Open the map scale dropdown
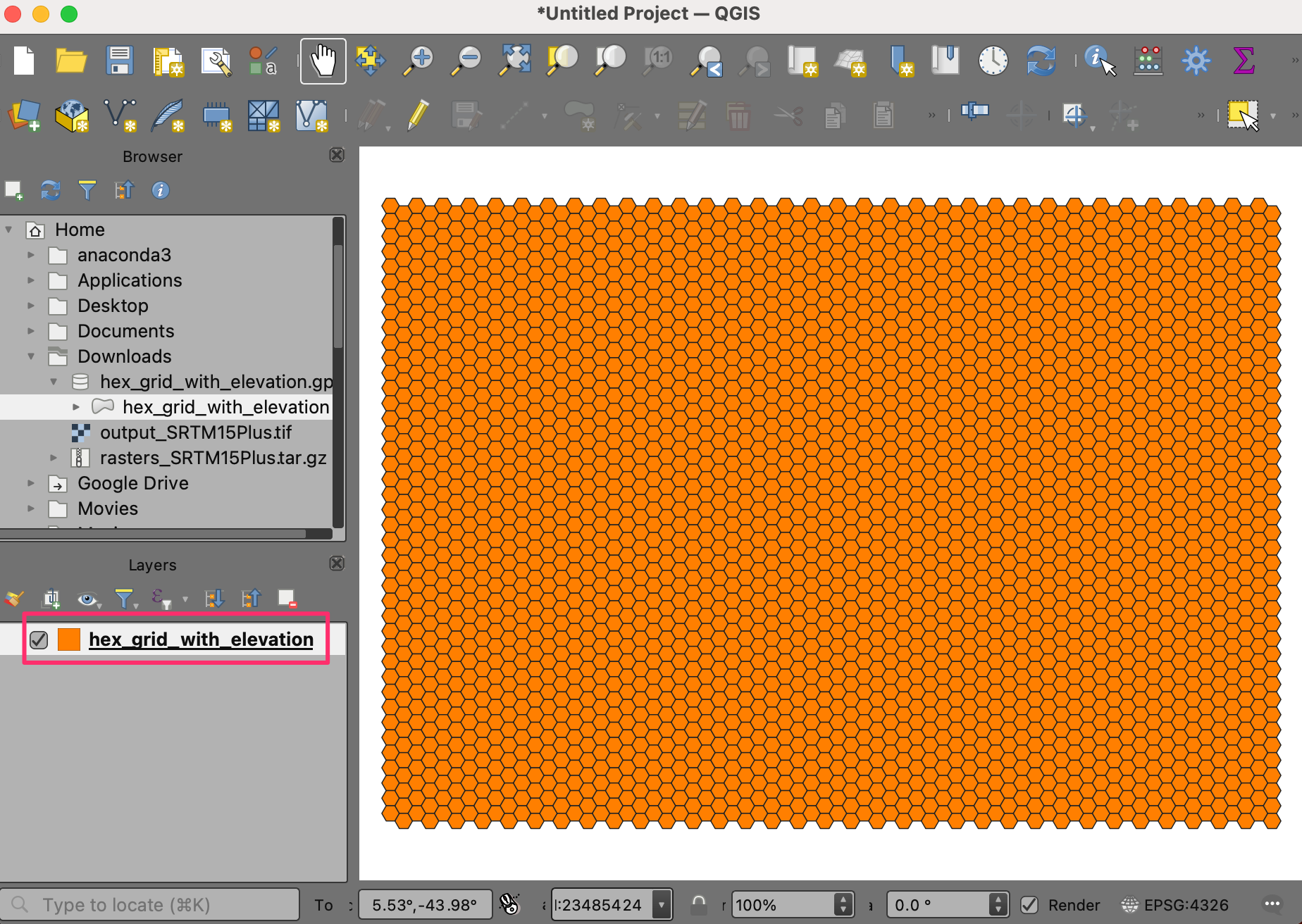The image size is (1302, 924). (x=661, y=905)
